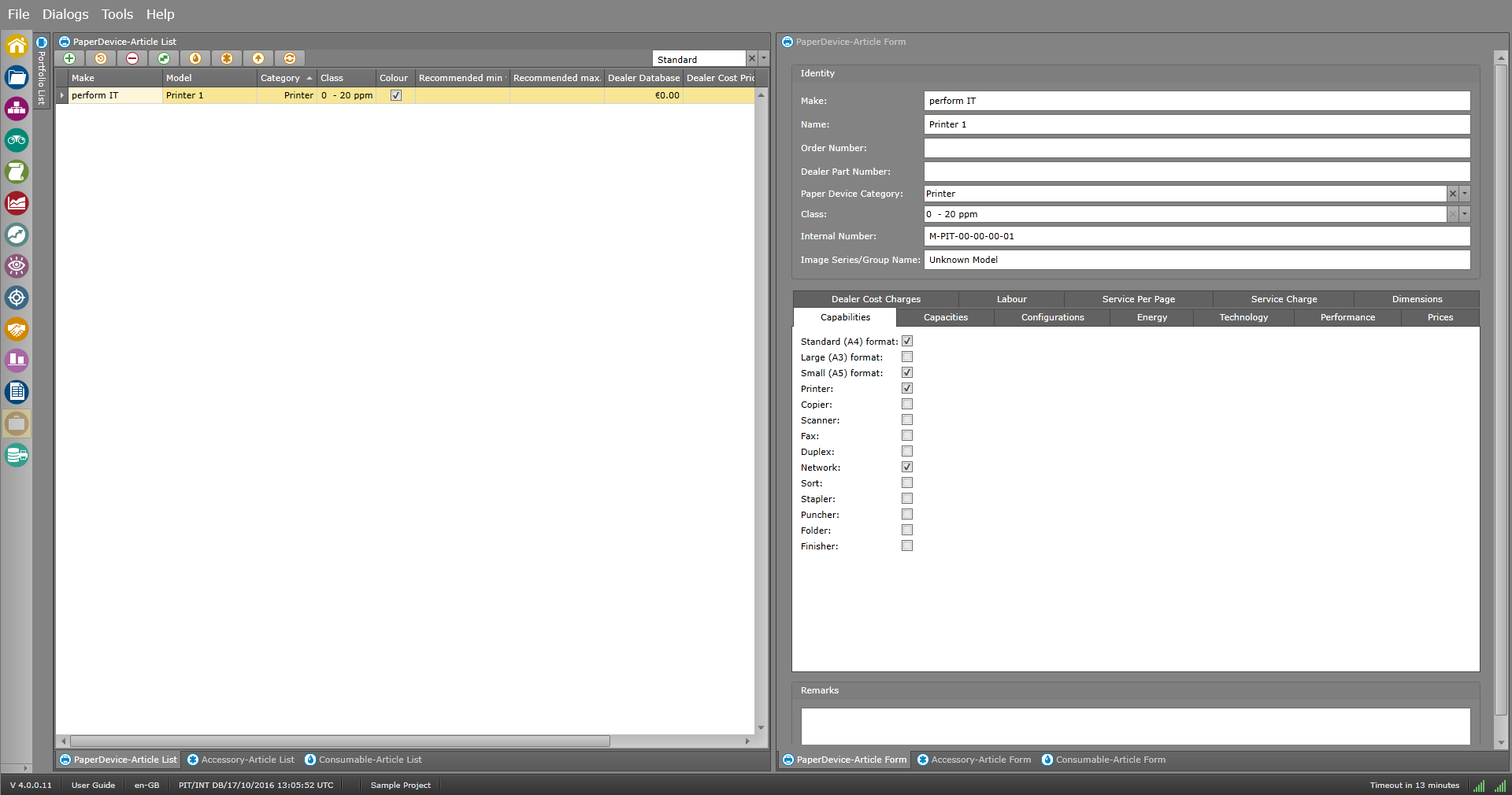Screen dimensions: 1512x795
Task: Expand the perform IT row indicator
Action: [x=61, y=95]
